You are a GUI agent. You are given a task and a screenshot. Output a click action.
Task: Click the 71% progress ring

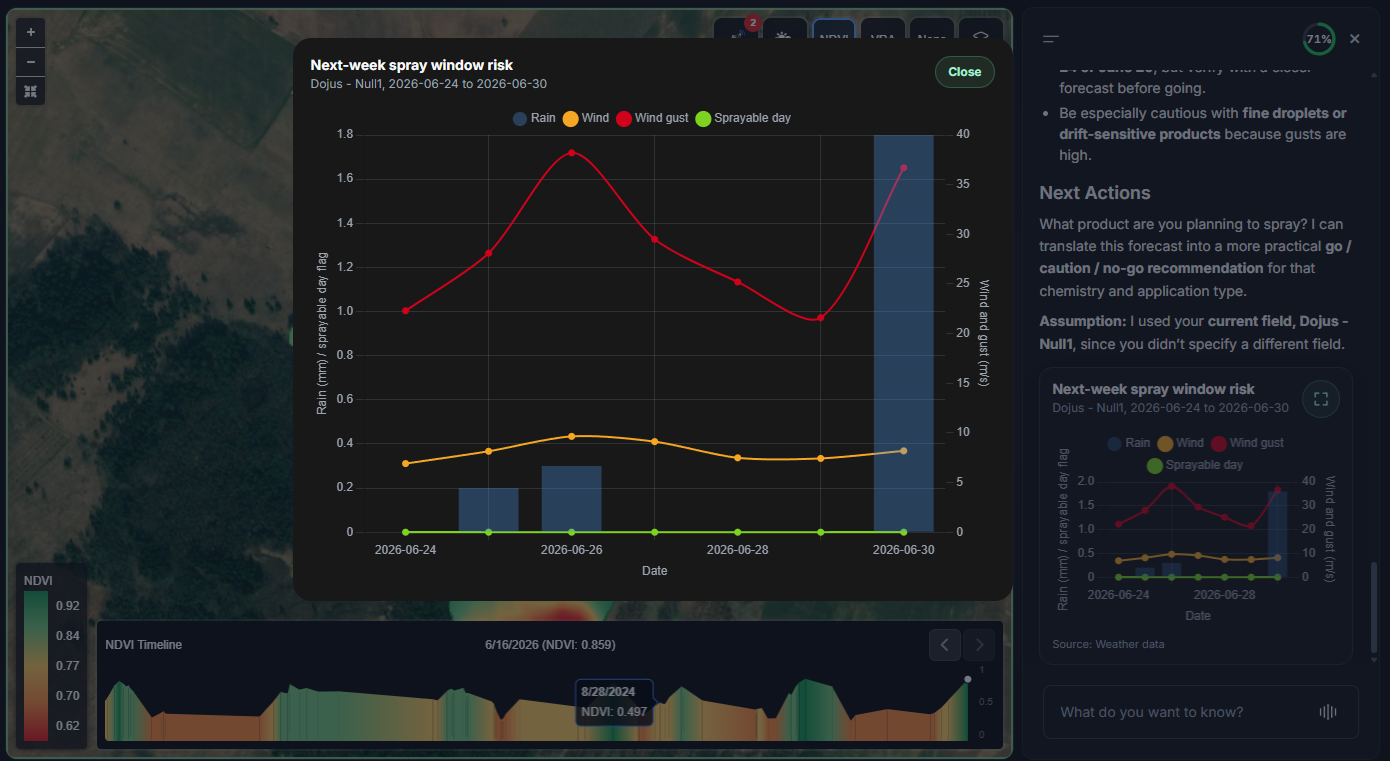point(1319,39)
